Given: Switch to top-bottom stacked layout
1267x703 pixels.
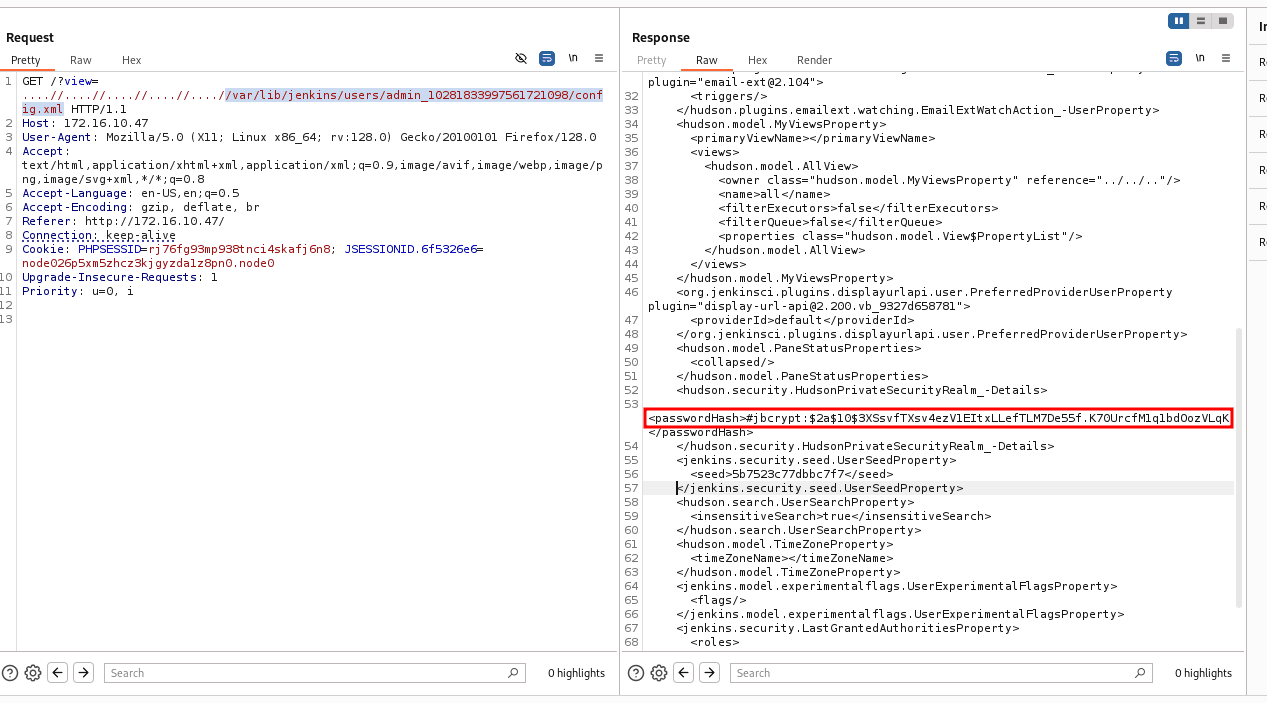Looking at the screenshot, I should (x=1200, y=21).
